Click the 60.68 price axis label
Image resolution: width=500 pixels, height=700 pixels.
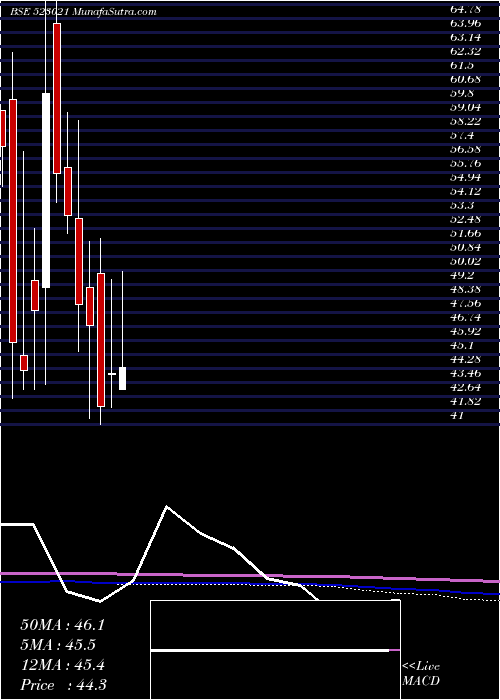(x=465, y=79)
